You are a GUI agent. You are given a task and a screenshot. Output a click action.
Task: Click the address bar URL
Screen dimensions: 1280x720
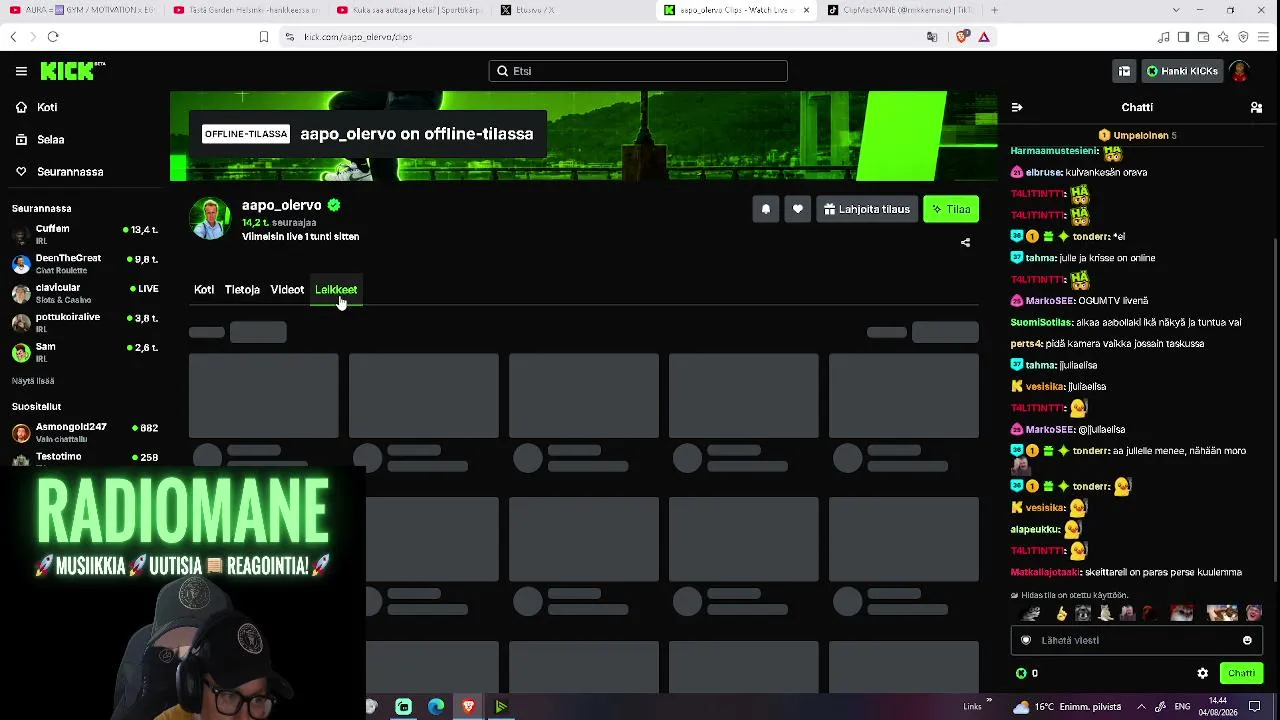pos(357,37)
